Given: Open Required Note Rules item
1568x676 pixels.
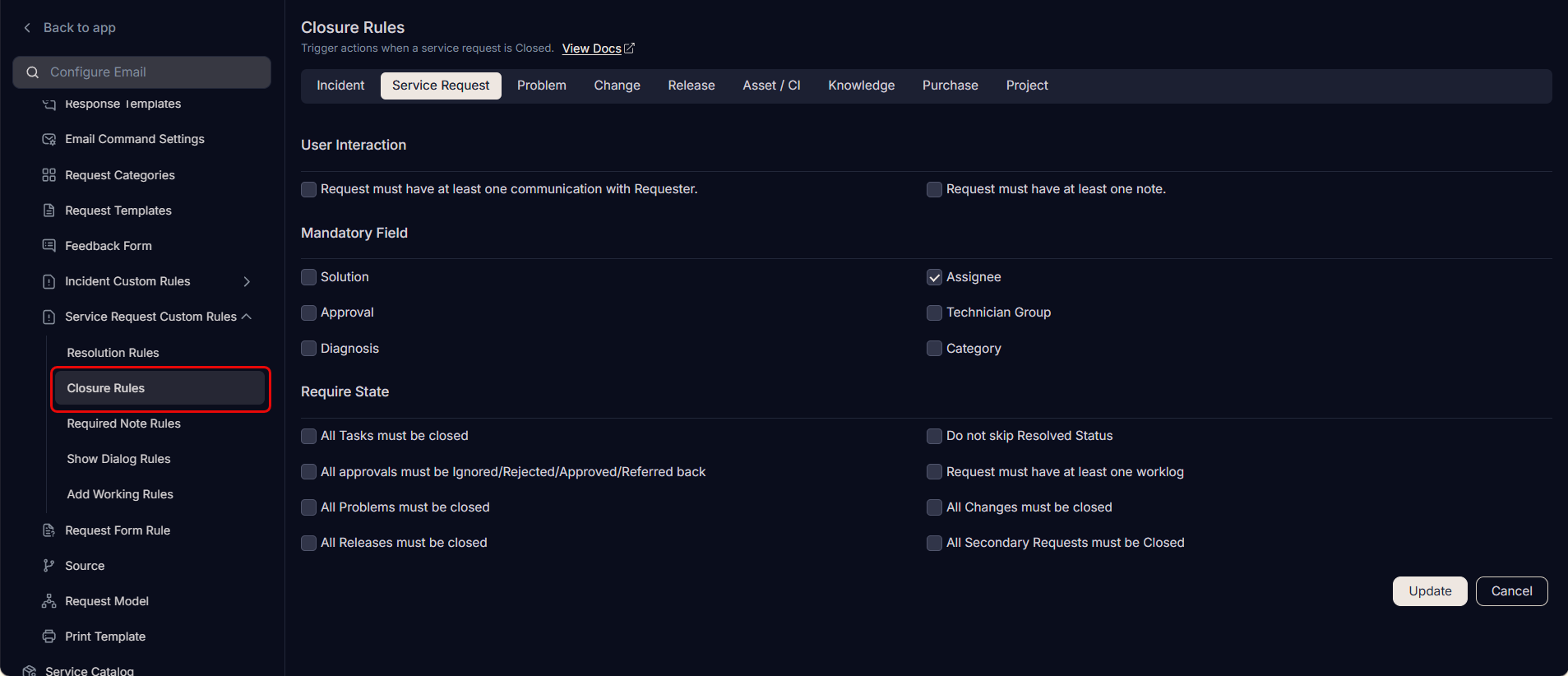Looking at the screenshot, I should (x=123, y=424).
